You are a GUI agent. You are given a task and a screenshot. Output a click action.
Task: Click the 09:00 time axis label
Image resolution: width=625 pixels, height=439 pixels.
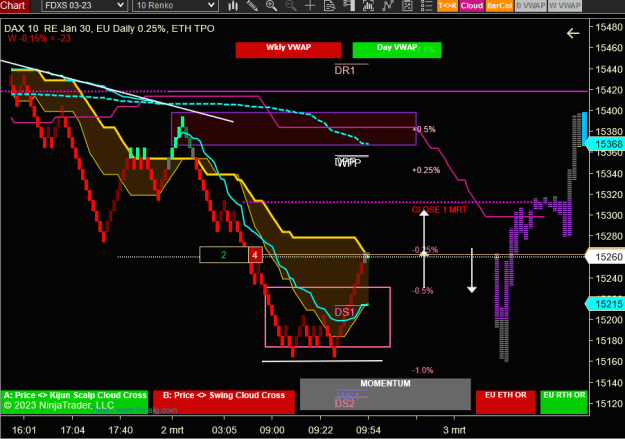point(272,430)
